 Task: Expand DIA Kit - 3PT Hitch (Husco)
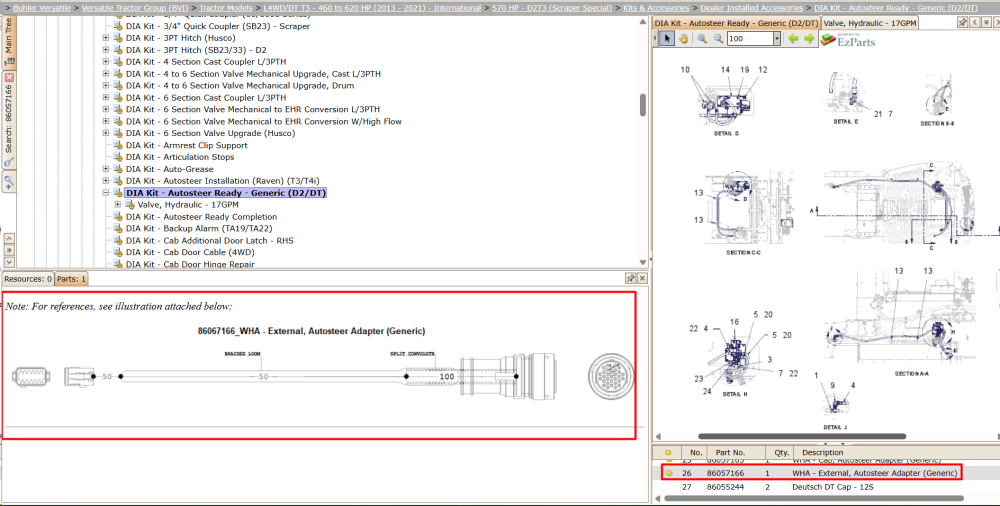[x=106, y=38]
